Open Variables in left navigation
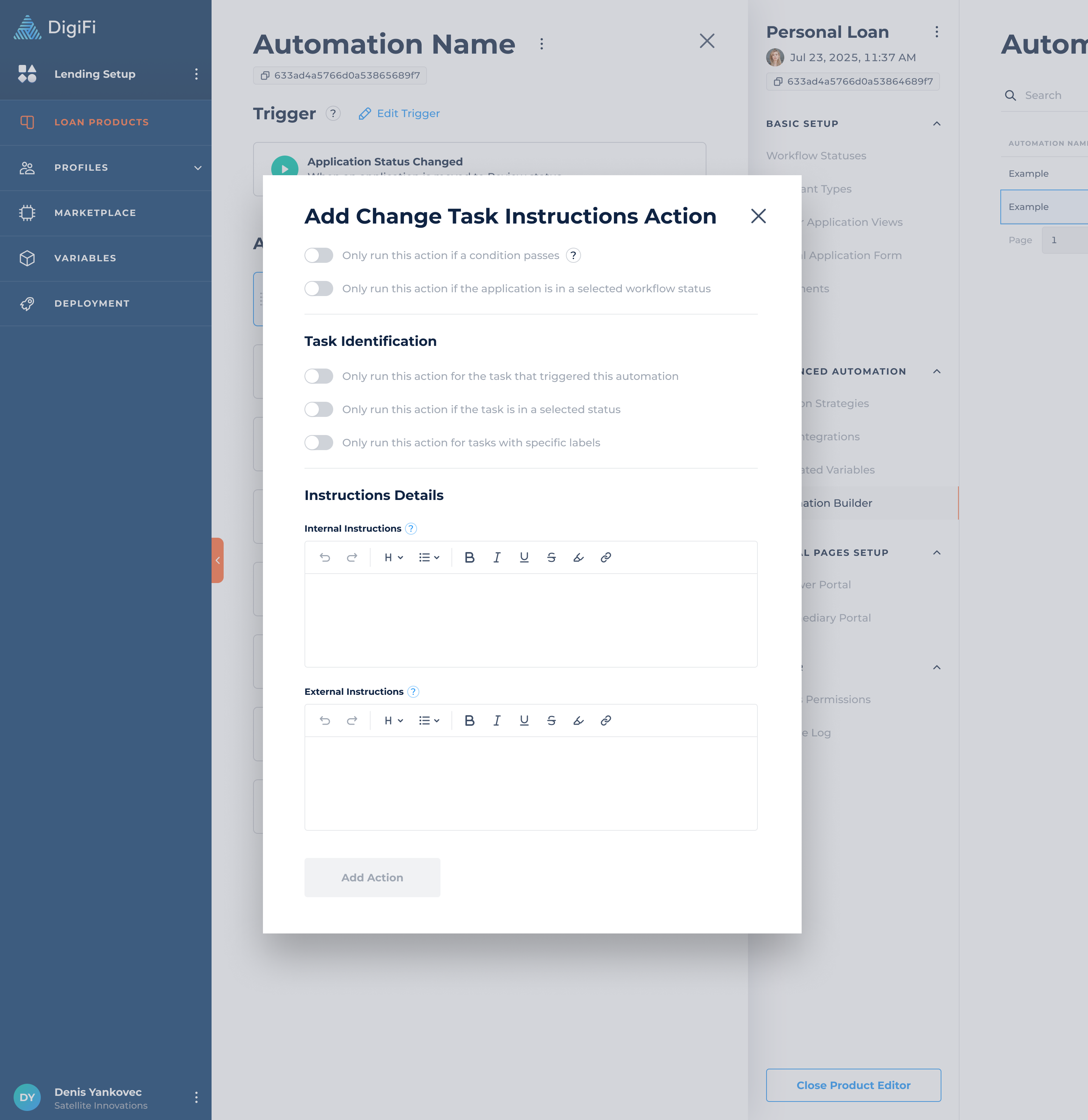 [x=85, y=258]
